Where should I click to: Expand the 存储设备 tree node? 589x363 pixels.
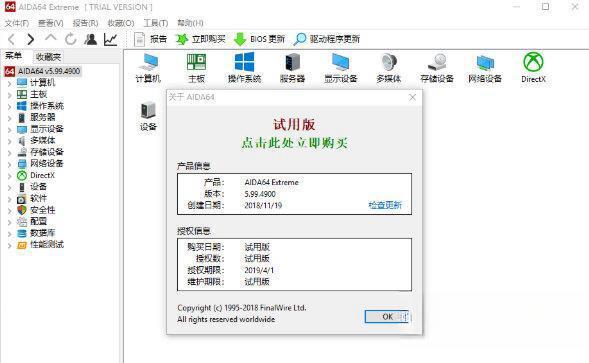coord(9,153)
